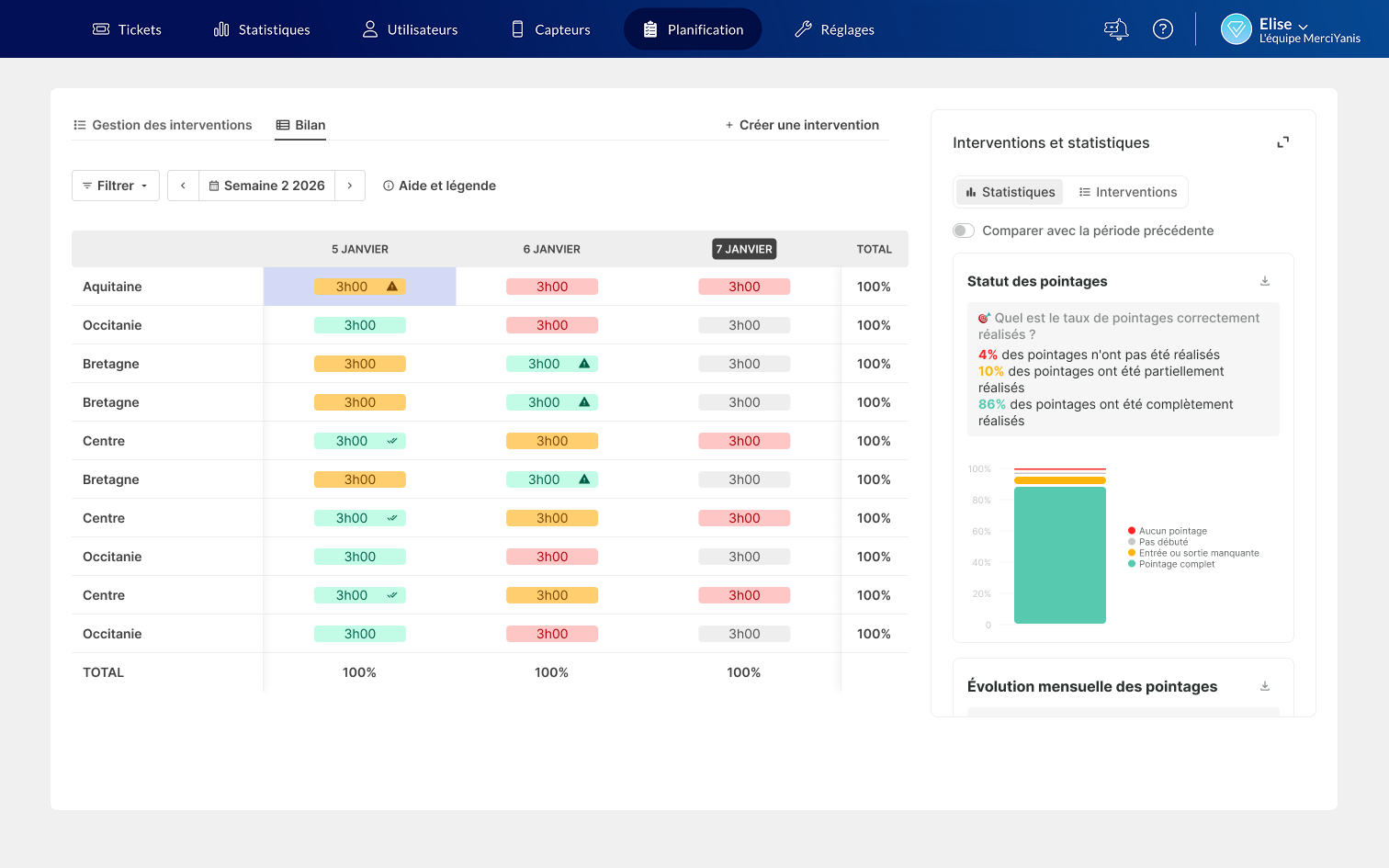Image resolution: width=1389 pixels, height=868 pixels.
Task: Open the help question mark icon
Action: [x=1163, y=29]
